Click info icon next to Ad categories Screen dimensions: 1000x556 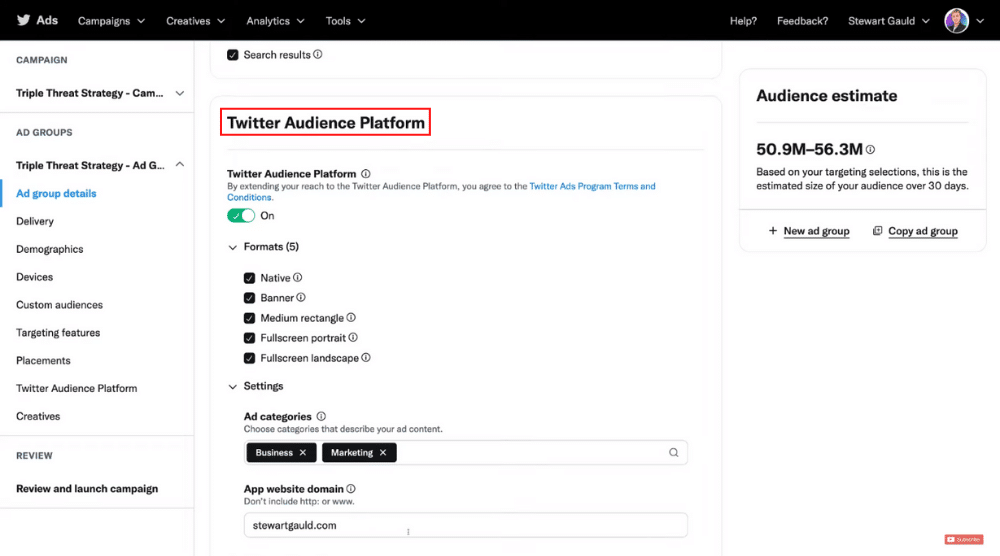(321, 416)
